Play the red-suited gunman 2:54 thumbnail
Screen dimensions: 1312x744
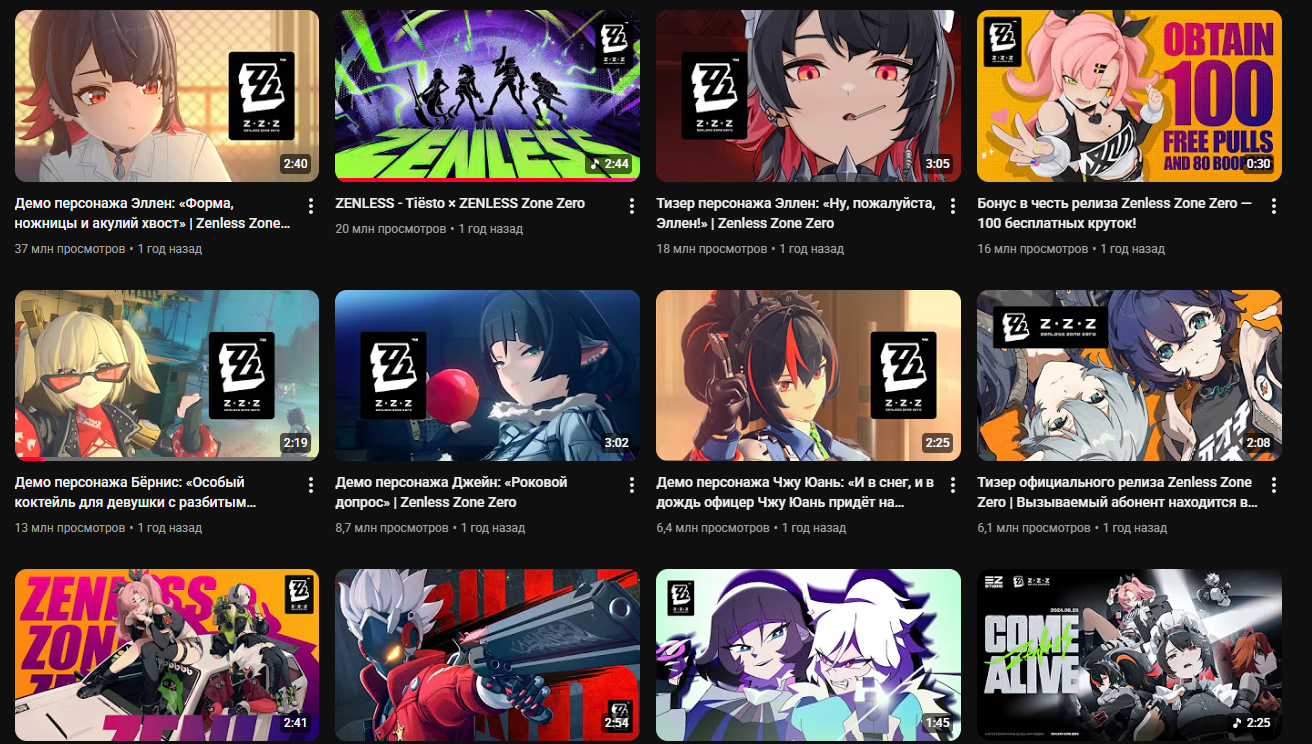[x=487, y=655]
